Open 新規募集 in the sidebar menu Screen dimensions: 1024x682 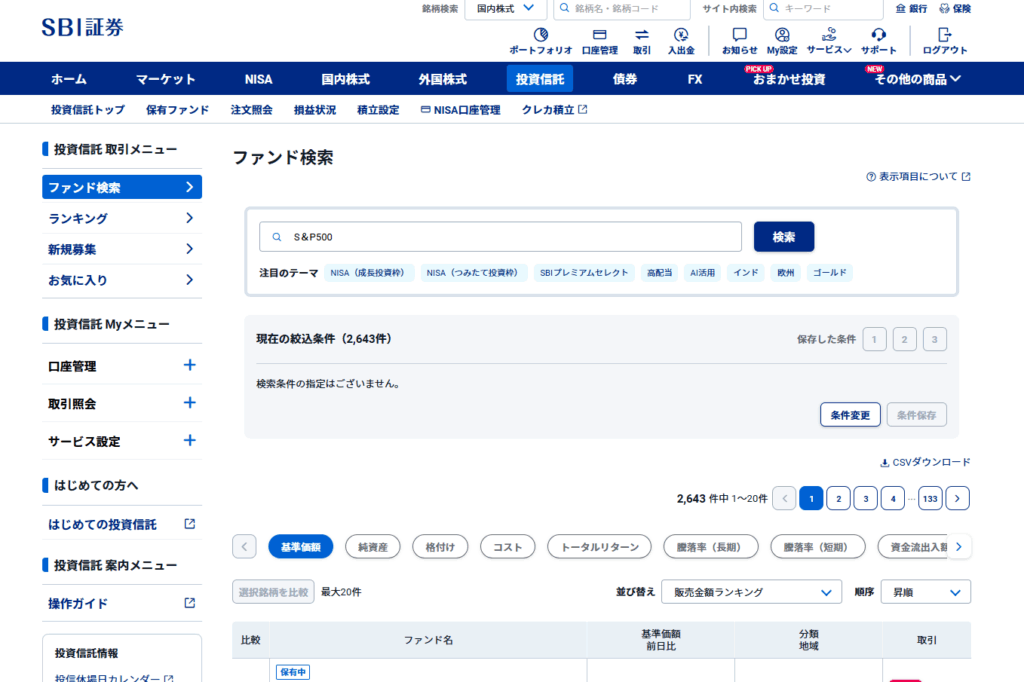[x=121, y=249]
